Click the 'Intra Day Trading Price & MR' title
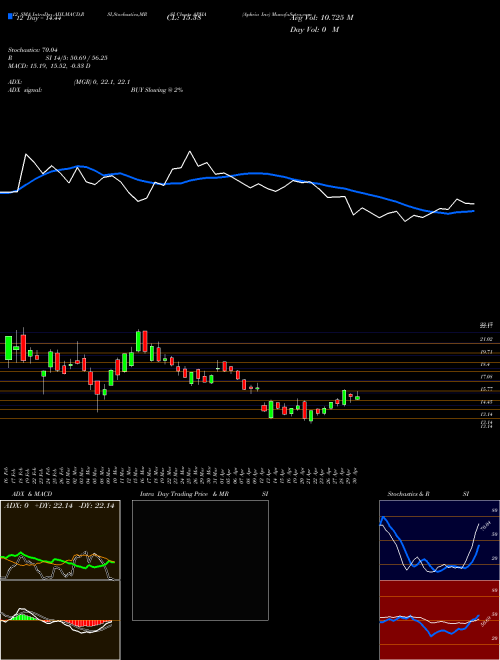Screen dimensions: 500x660 pyautogui.click(x=184, y=494)
